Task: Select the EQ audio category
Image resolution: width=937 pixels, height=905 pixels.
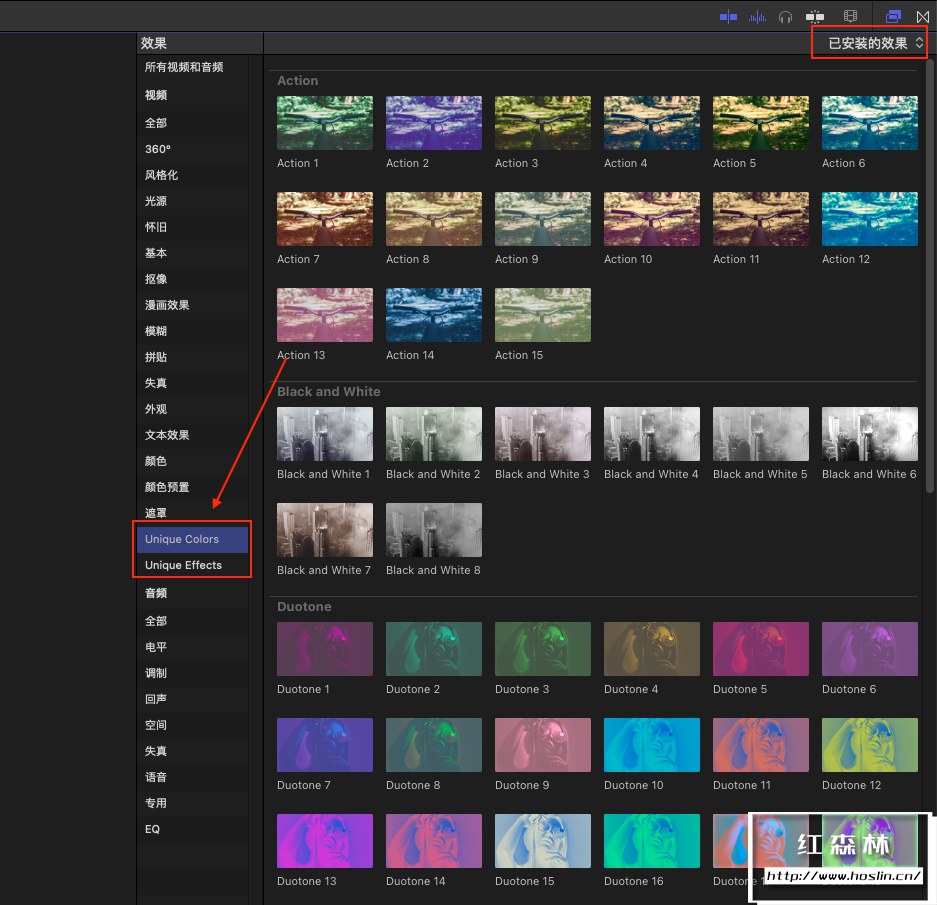Action: (192, 830)
